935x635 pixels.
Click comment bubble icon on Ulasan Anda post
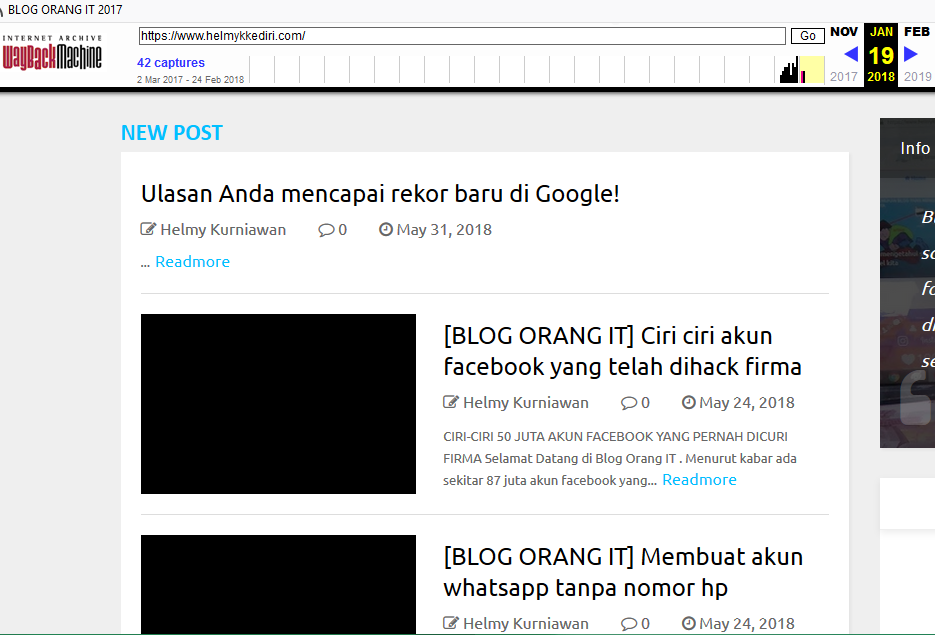click(326, 230)
